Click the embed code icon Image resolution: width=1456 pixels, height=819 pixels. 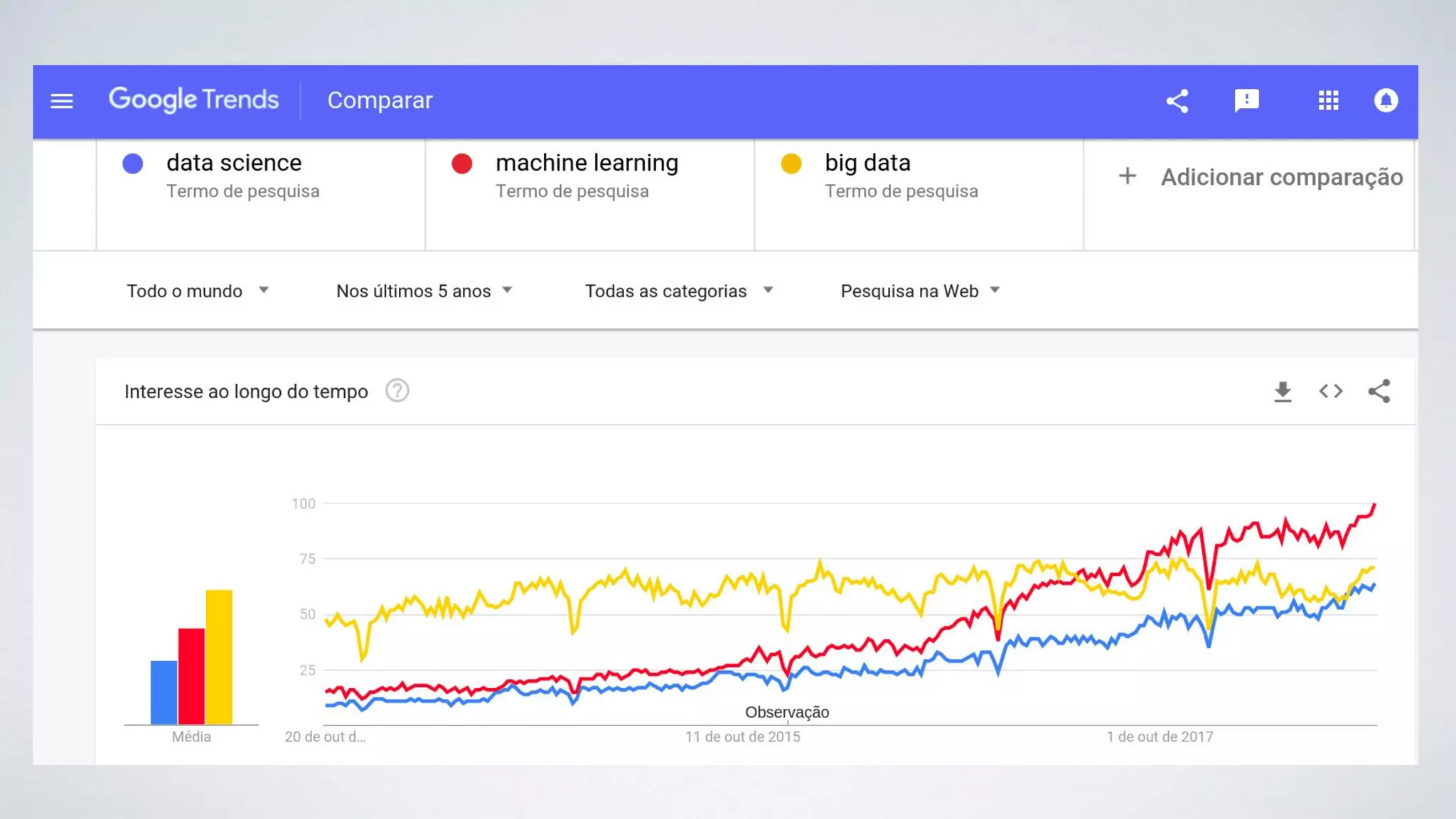tap(1330, 392)
